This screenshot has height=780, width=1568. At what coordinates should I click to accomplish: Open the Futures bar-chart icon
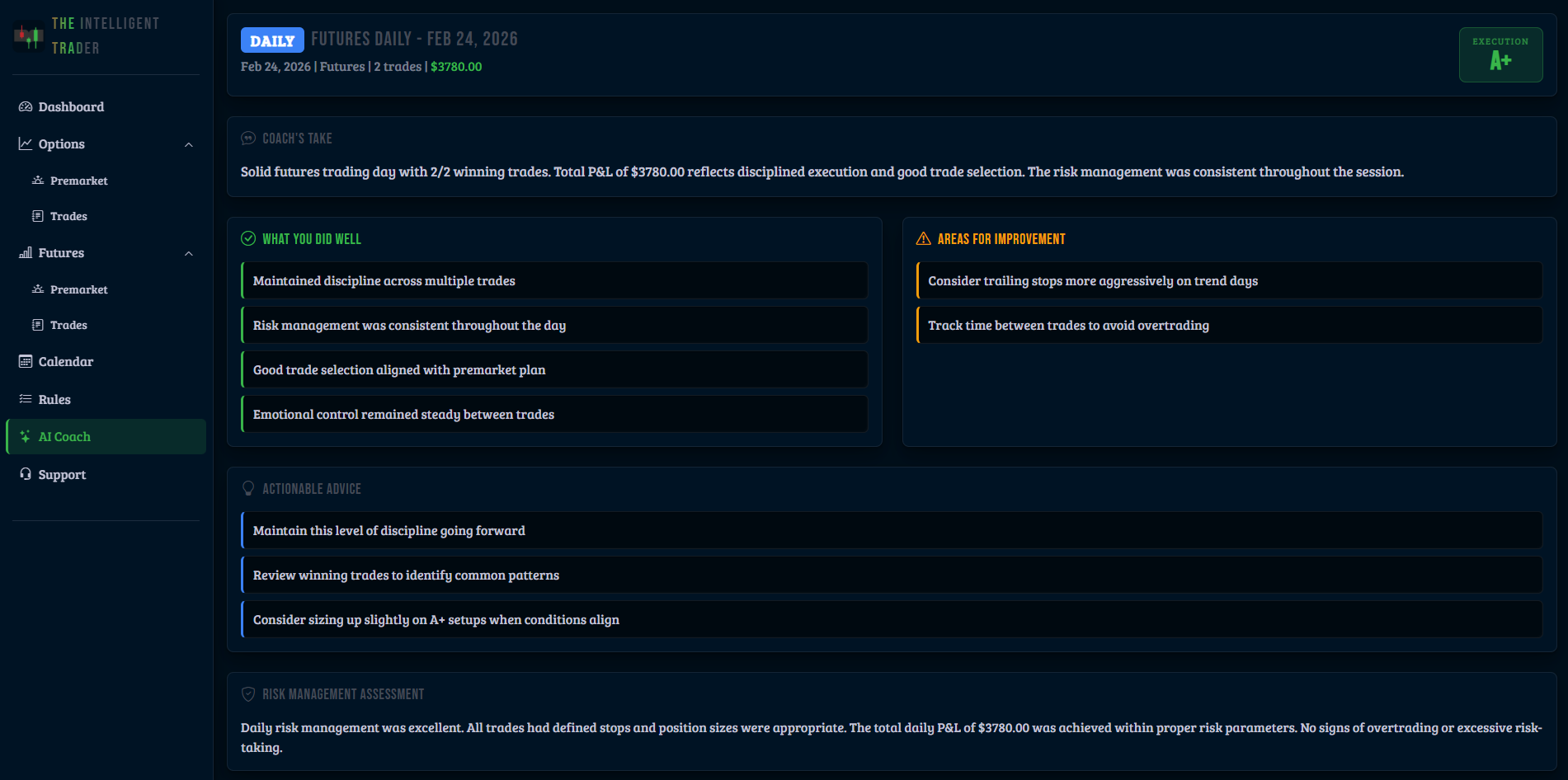pos(25,252)
